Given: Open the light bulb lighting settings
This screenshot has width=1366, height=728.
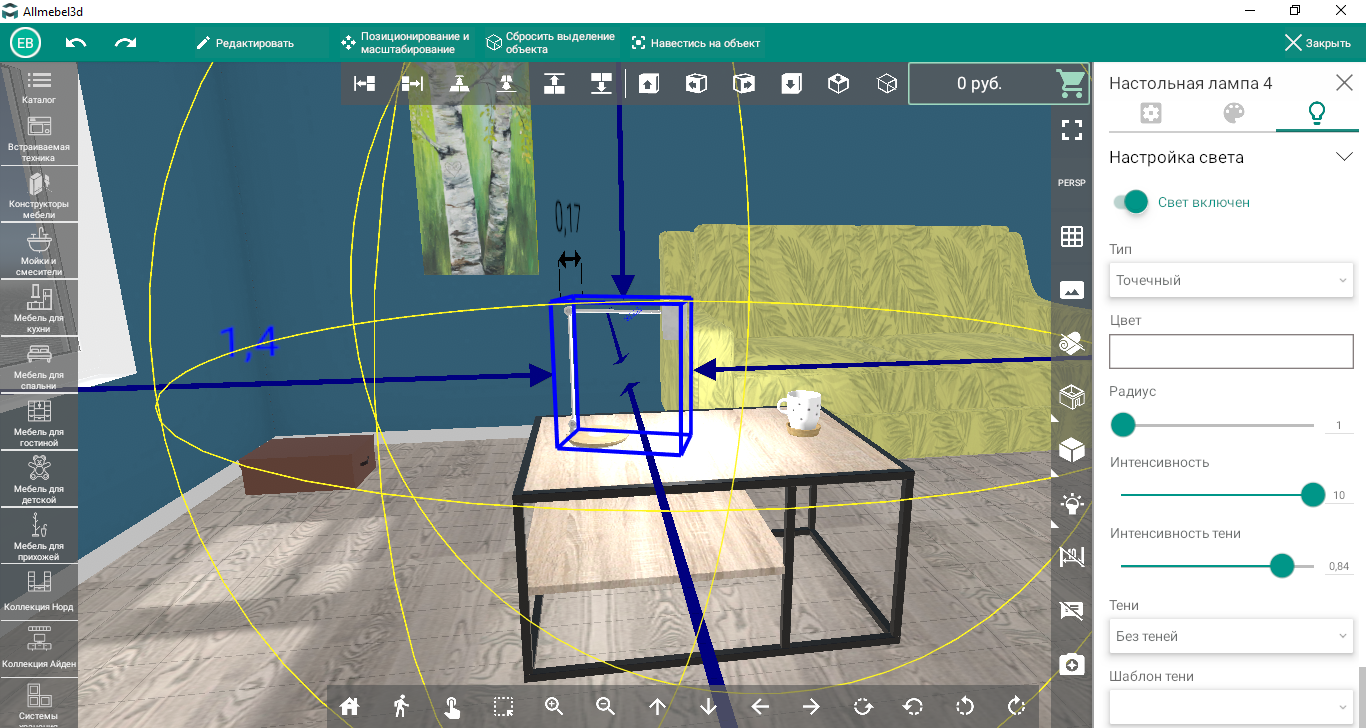Looking at the screenshot, I should point(1072,504).
